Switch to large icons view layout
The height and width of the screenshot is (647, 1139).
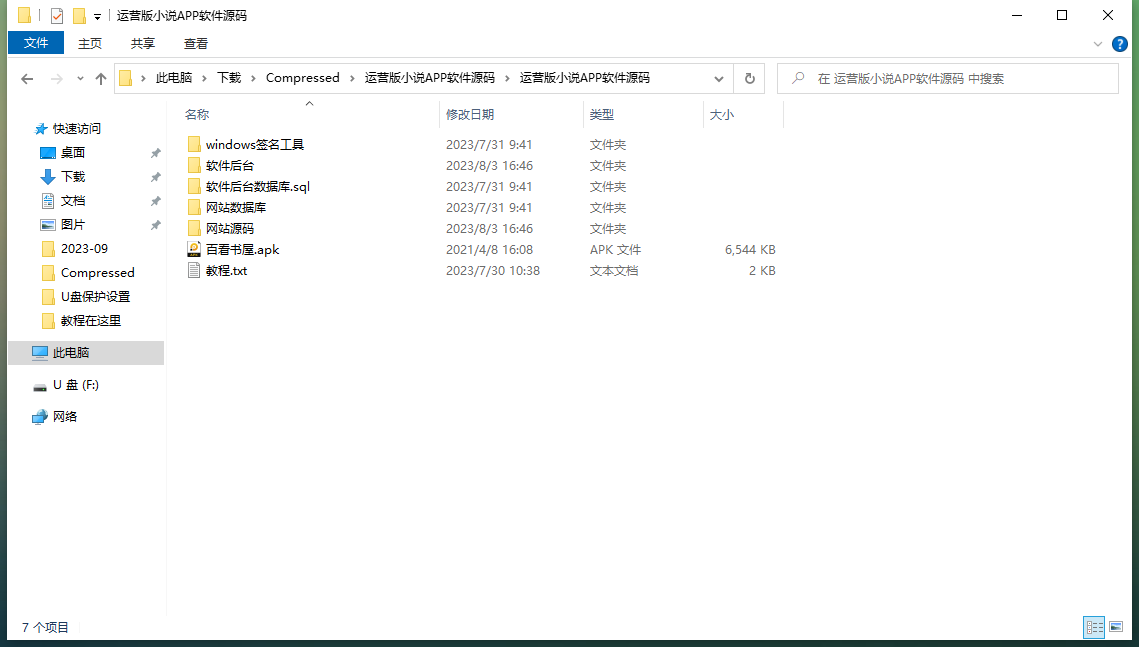coord(1116,627)
